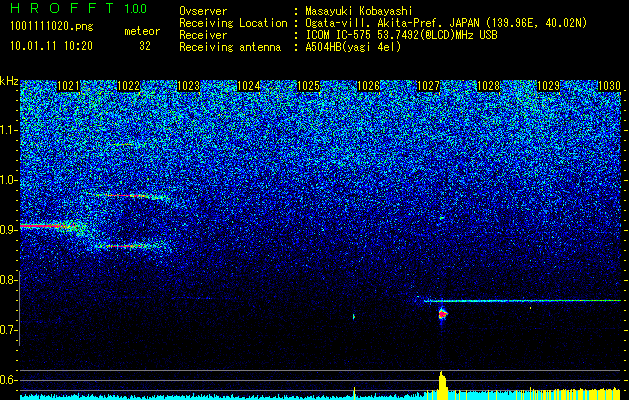This screenshot has width=629, height=400.
Task: Click the 1030 time marker
Action: [609, 86]
